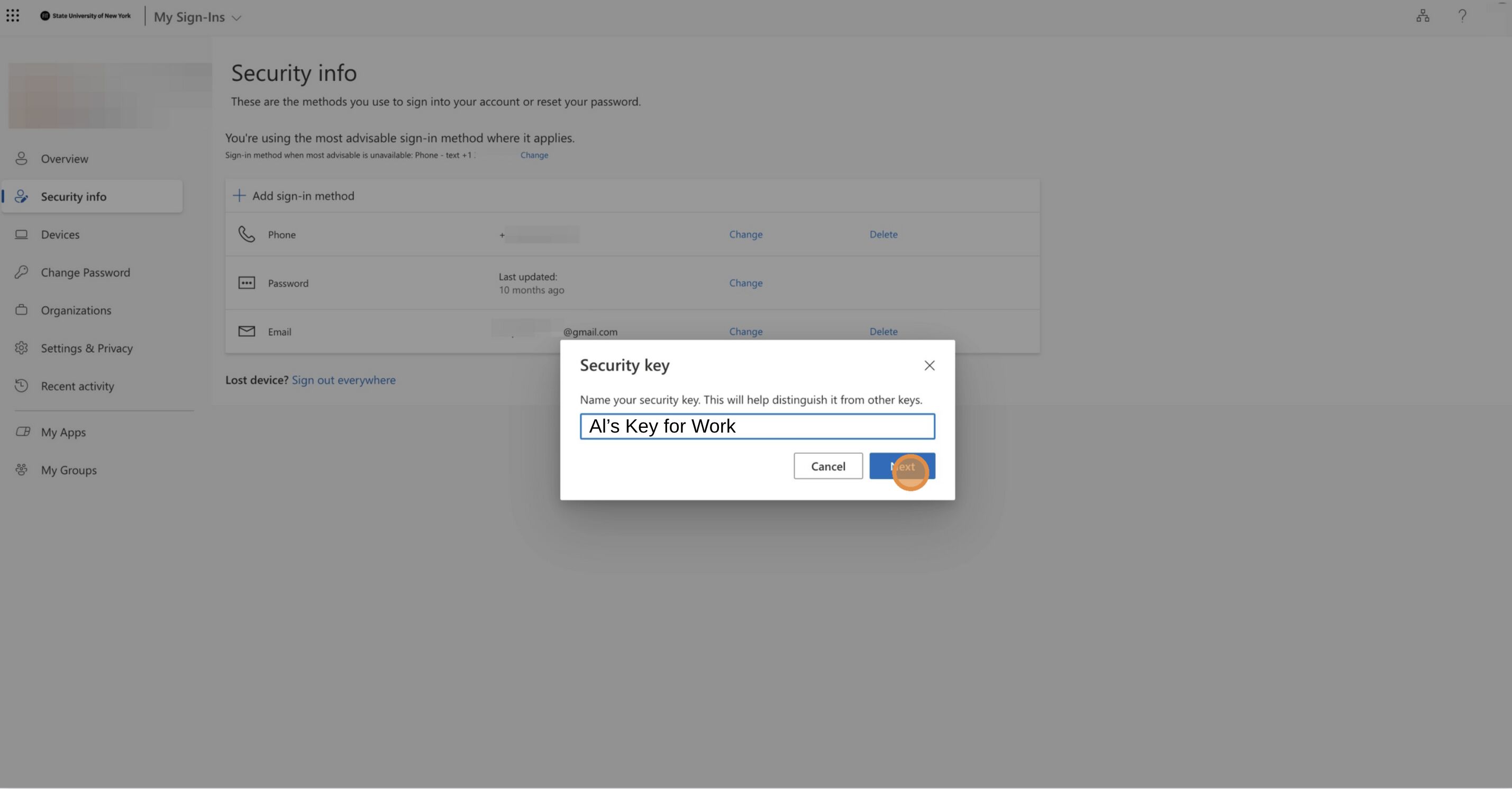Open the help question mark icon

(1462, 16)
